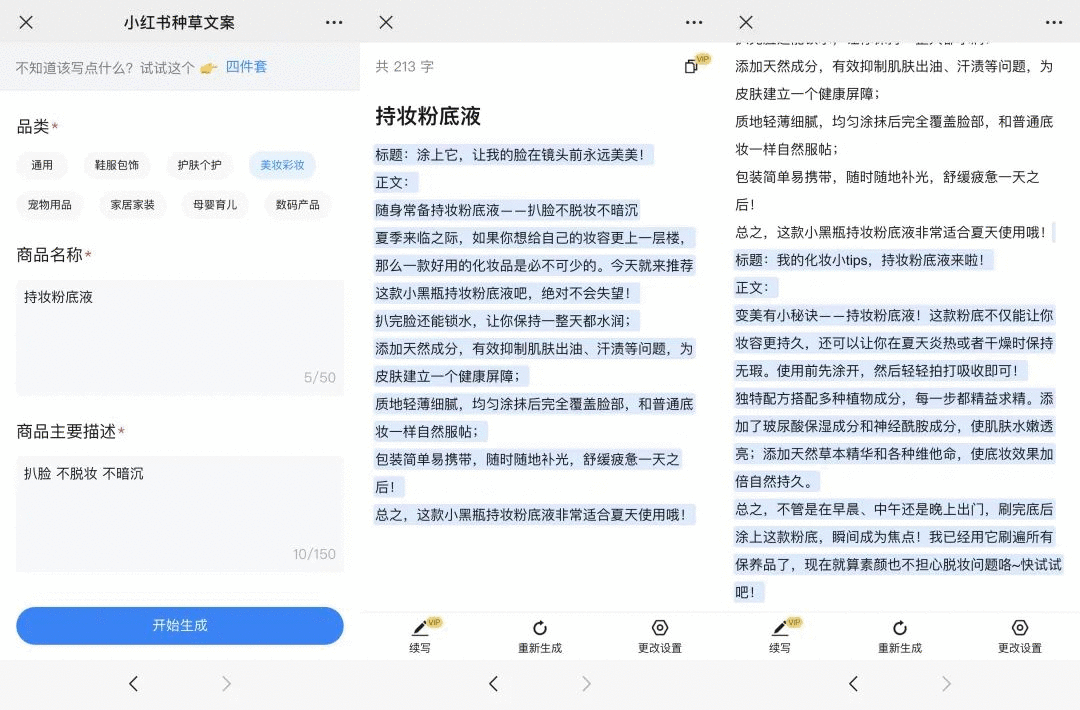Open more options in the 快试试吧 result panel

tap(1054, 23)
